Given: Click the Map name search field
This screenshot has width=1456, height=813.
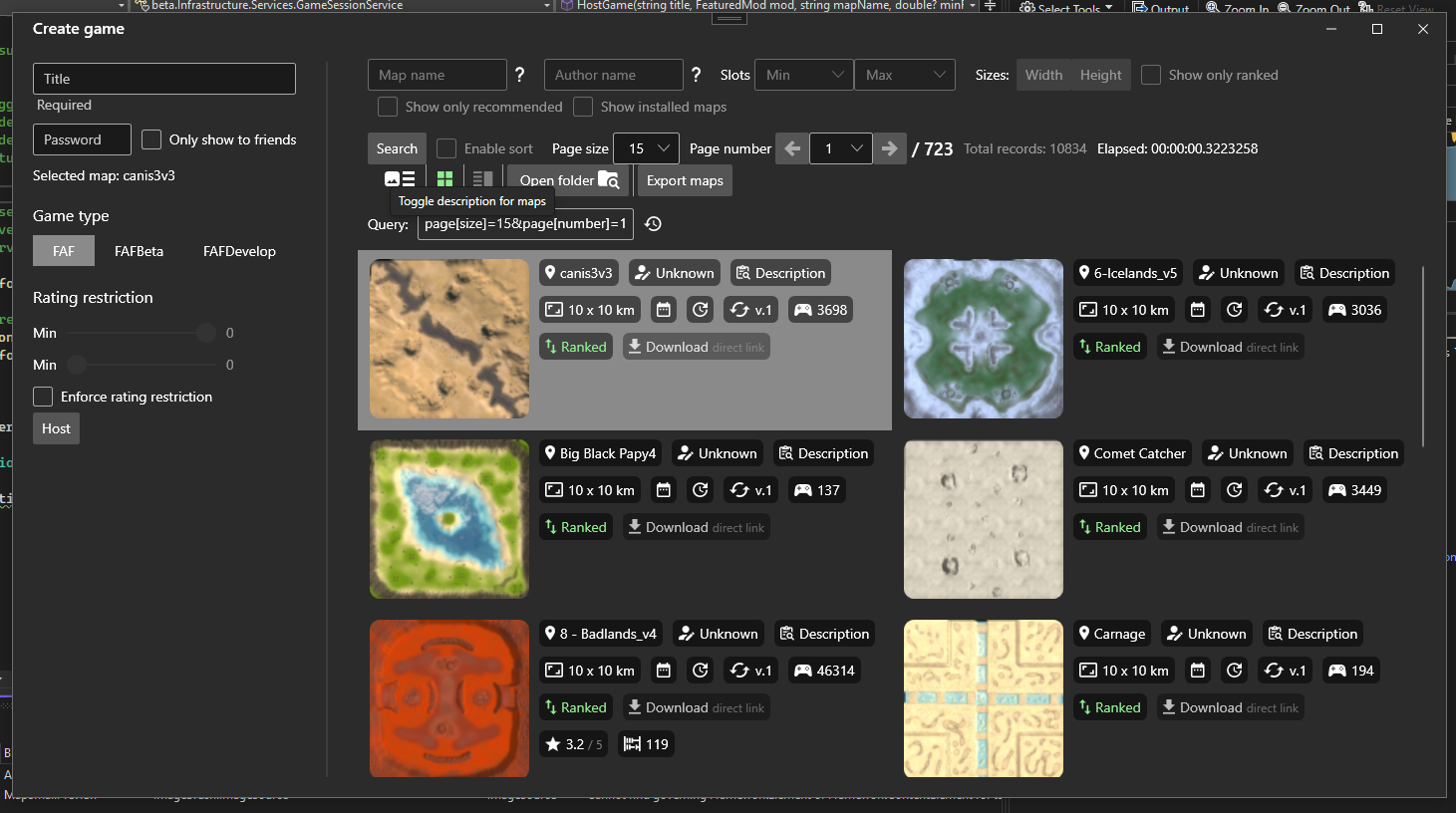Looking at the screenshot, I should [437, 75].
